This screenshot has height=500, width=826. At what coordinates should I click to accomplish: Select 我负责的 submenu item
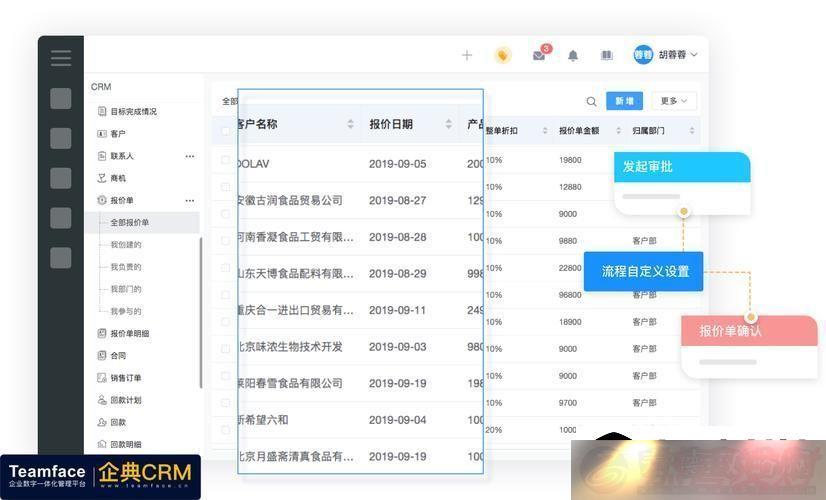125,267
